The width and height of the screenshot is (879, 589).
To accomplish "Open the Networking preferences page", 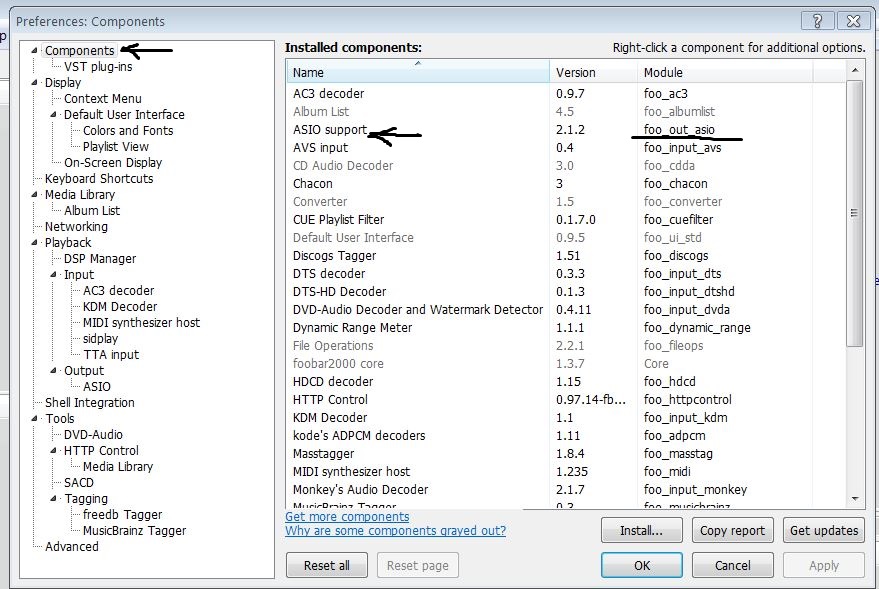I will coord(76,227).
